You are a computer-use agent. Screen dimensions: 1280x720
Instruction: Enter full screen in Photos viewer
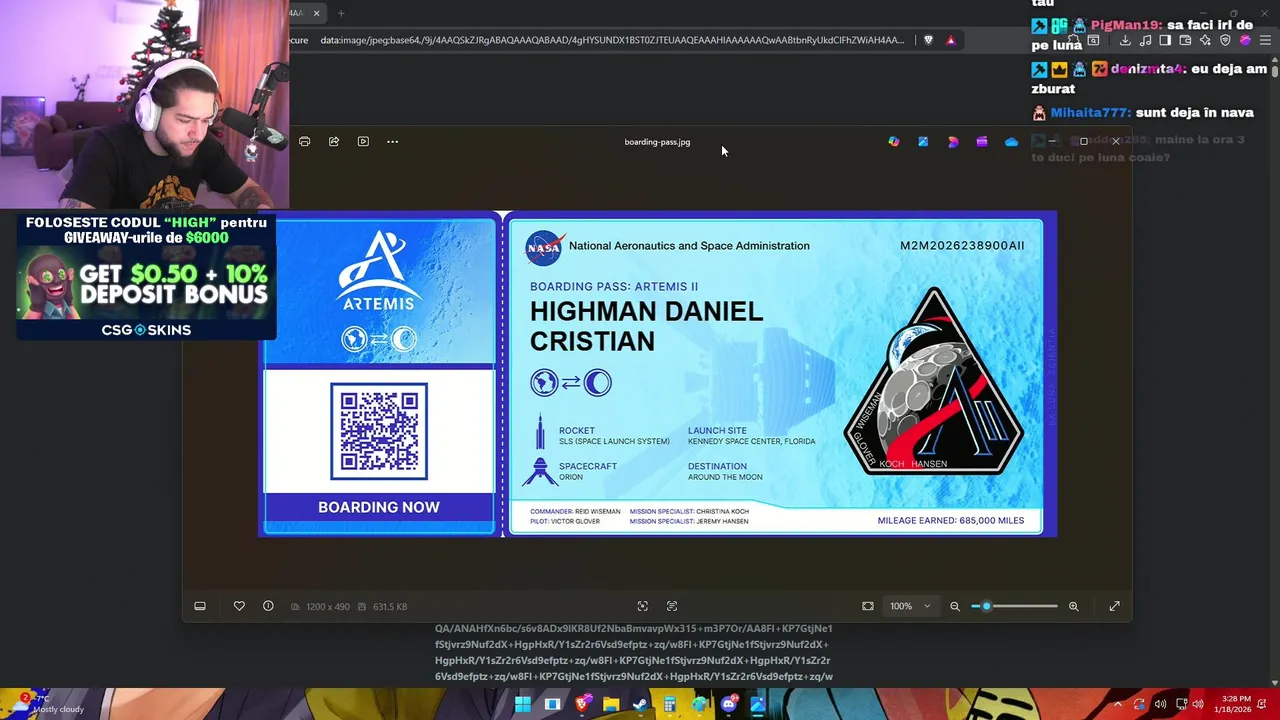pyautogui.click(x=1115, y=606)
